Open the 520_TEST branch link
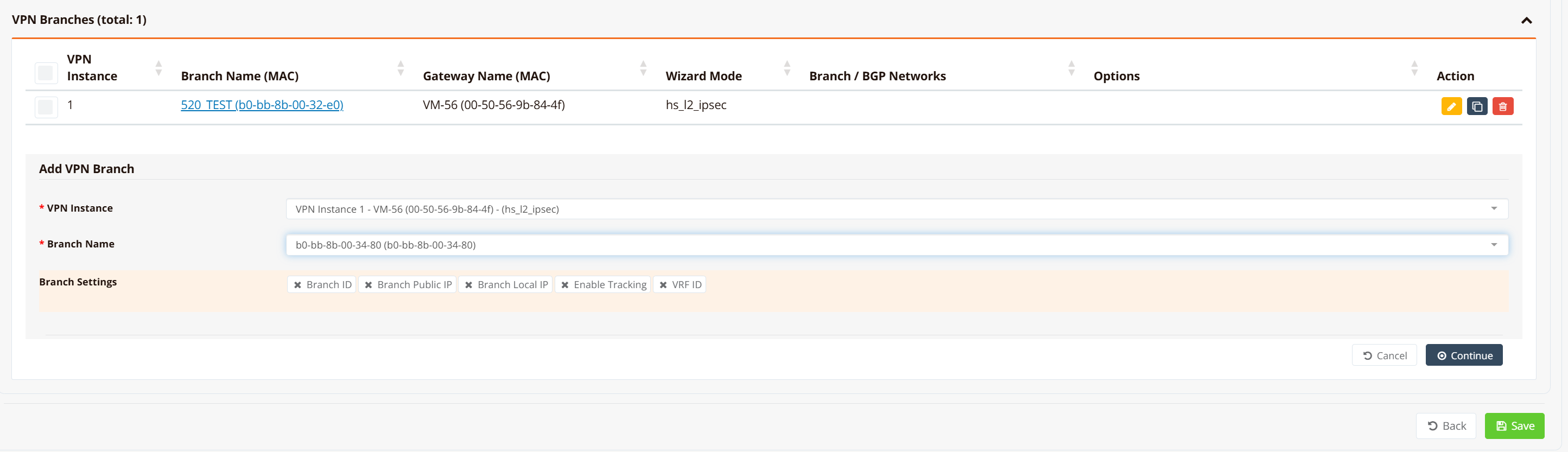 pyautogui.click(x=262, y=105)
